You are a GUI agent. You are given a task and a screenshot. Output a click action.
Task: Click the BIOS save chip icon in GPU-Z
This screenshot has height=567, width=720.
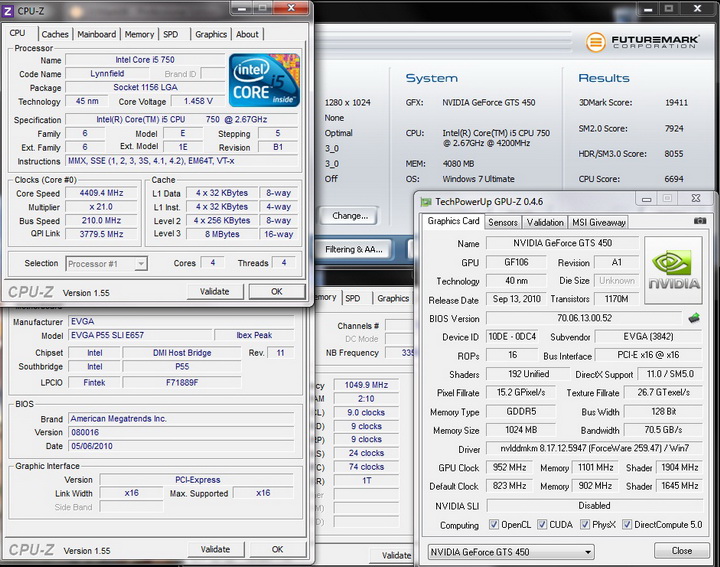tap(694, 317)
